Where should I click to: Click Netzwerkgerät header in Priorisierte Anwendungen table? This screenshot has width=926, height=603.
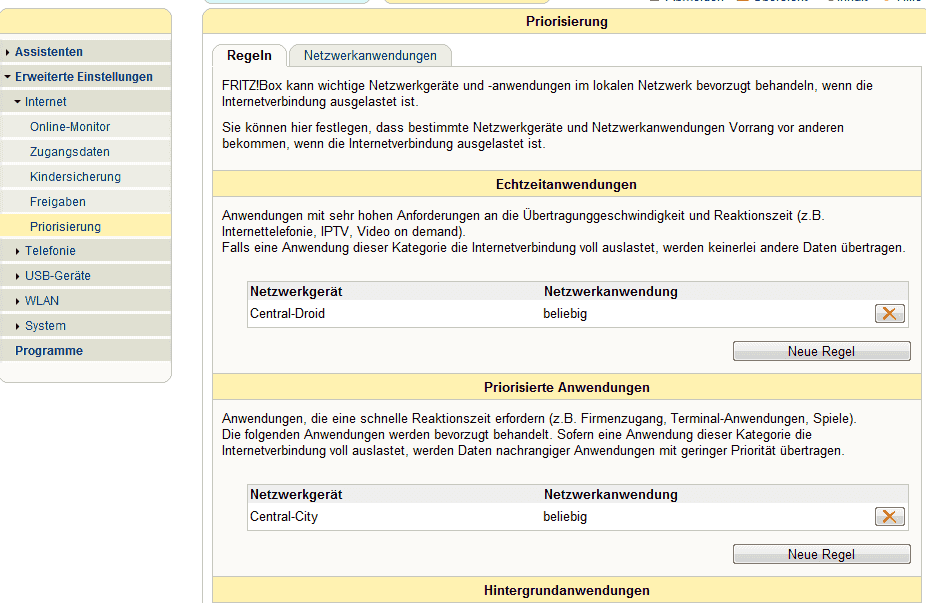tap(296, 494)
